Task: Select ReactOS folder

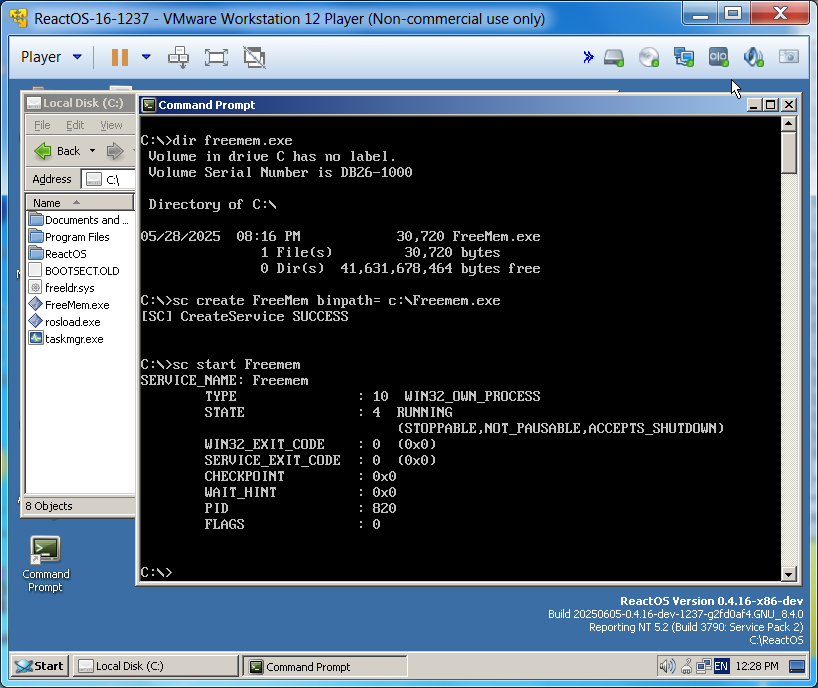Action: (x=58, y=254)
